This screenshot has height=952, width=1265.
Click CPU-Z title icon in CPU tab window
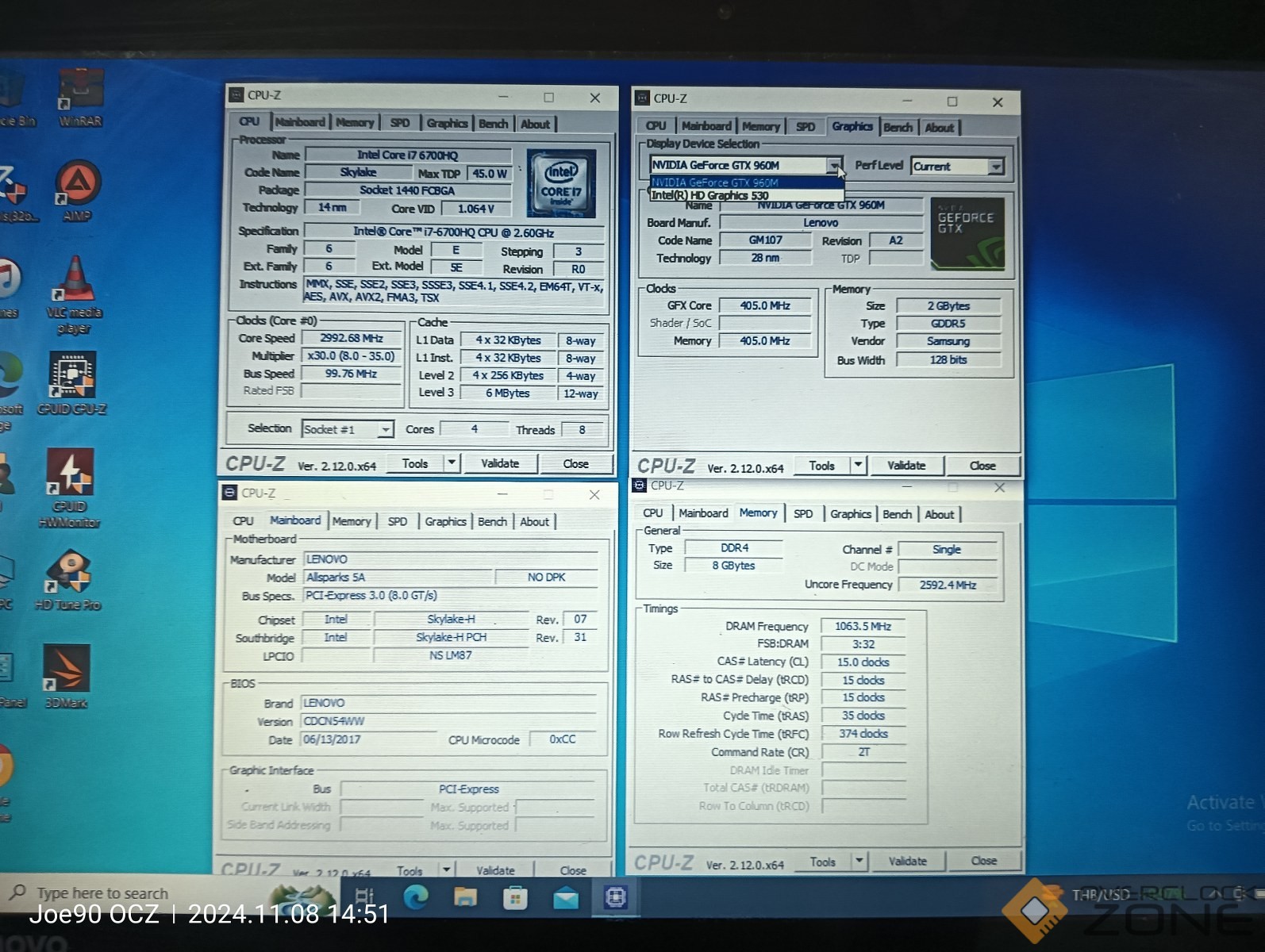tap(236, 95)
